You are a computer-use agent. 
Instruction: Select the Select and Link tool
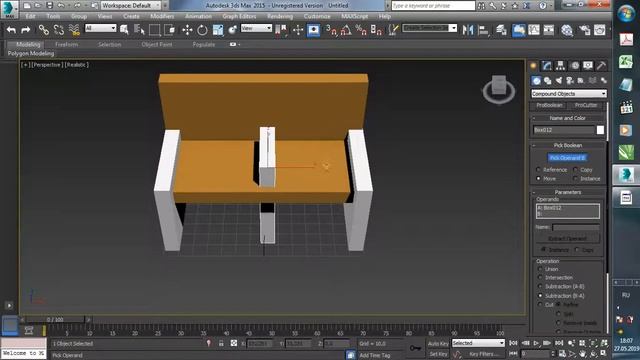click(43, 30)
